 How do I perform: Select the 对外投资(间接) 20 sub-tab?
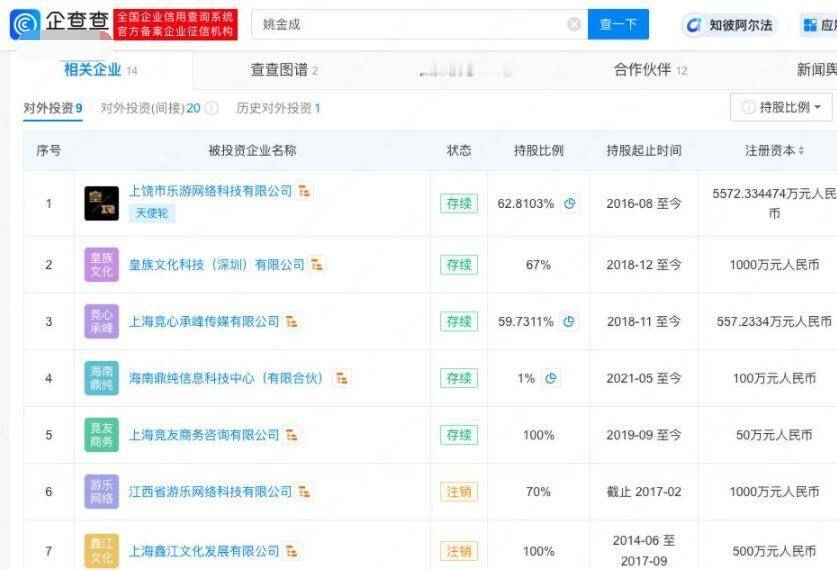coord(151,108)
